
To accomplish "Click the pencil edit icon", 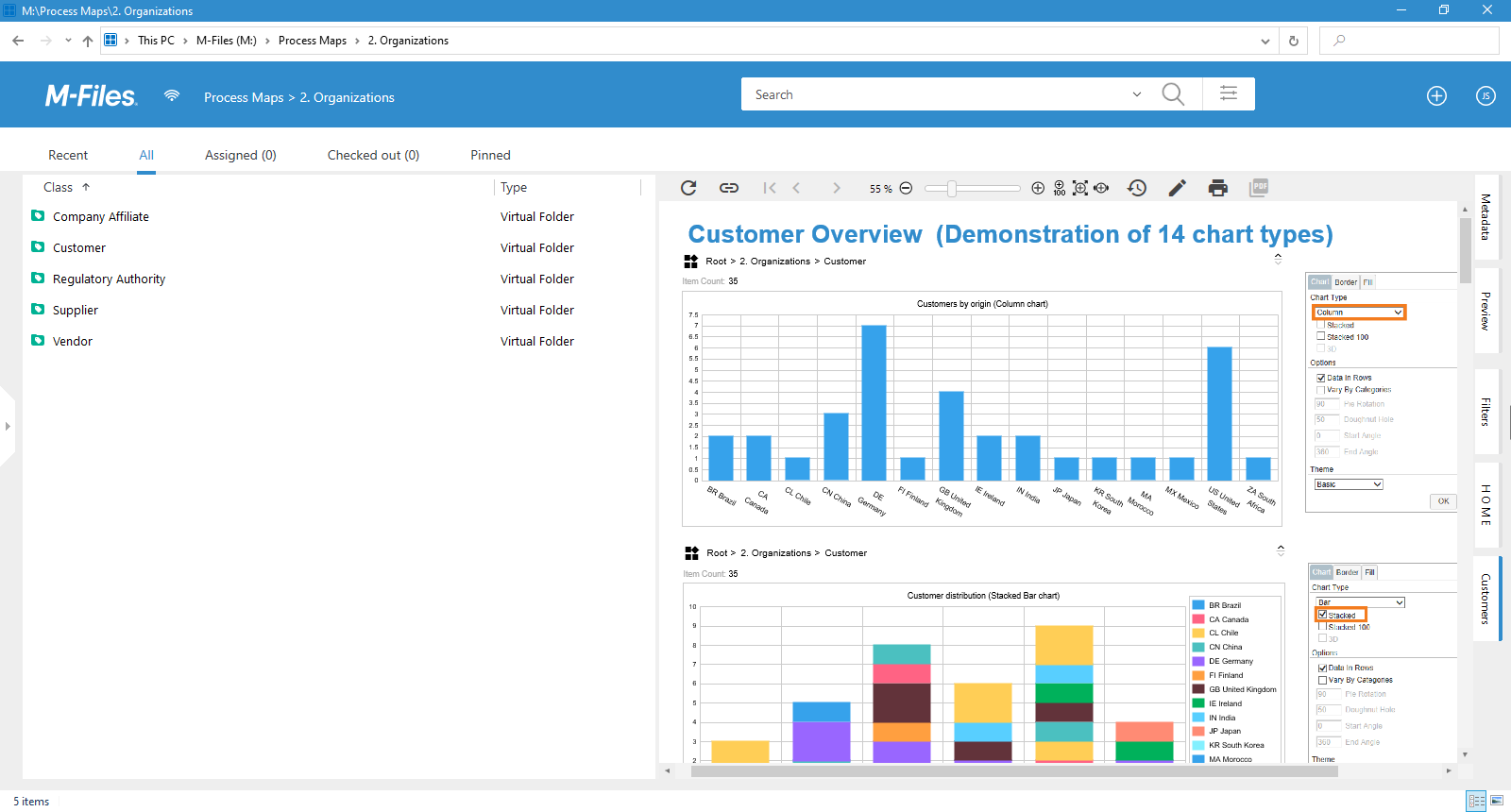I will click(x=1177, y=188).
